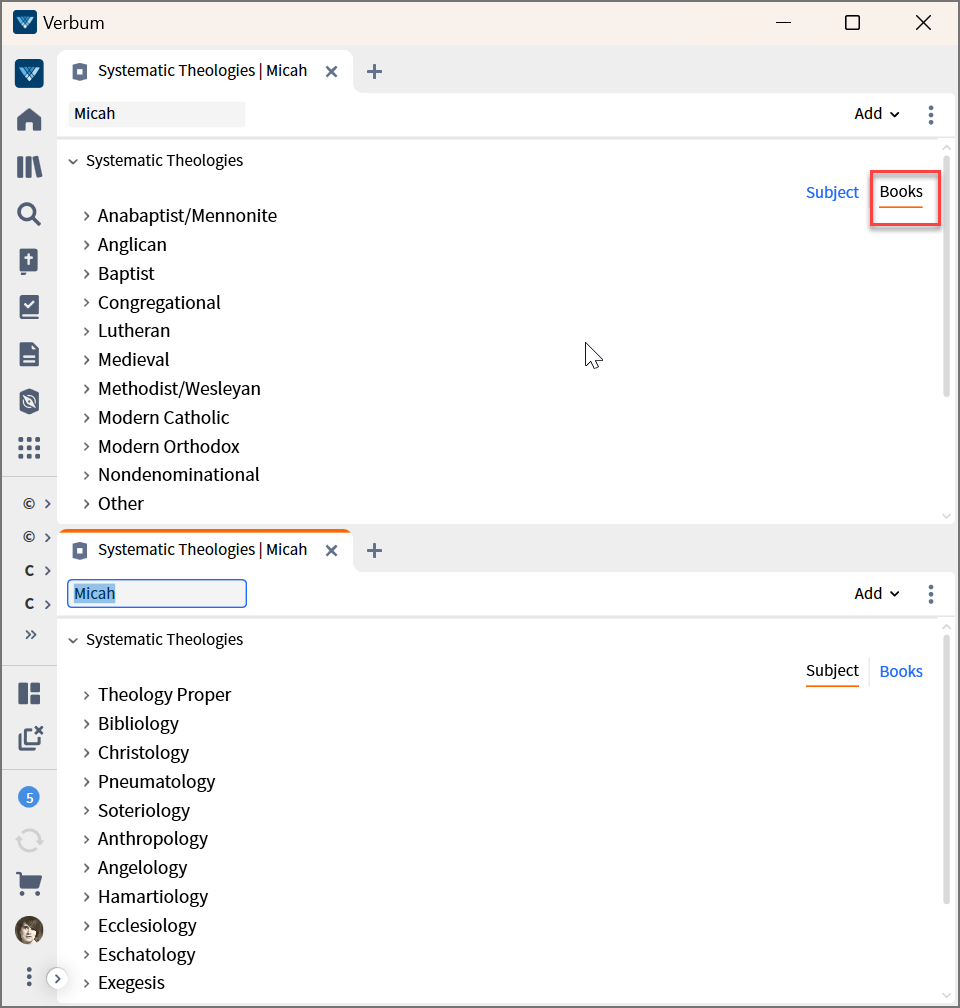Select the Other row
Image resolution: width=960 pixels, height=1008 pixels.
pos(120,503)
